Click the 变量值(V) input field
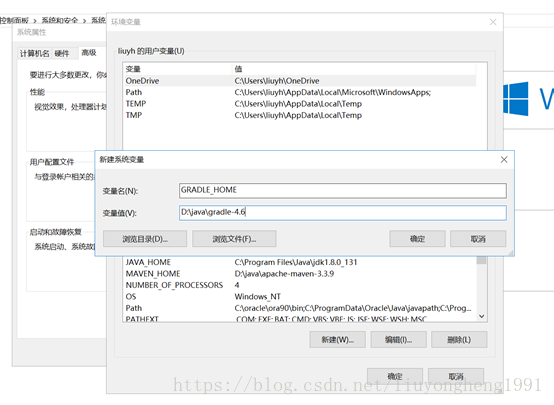554x405 pixels. click(x=342, y=213)
